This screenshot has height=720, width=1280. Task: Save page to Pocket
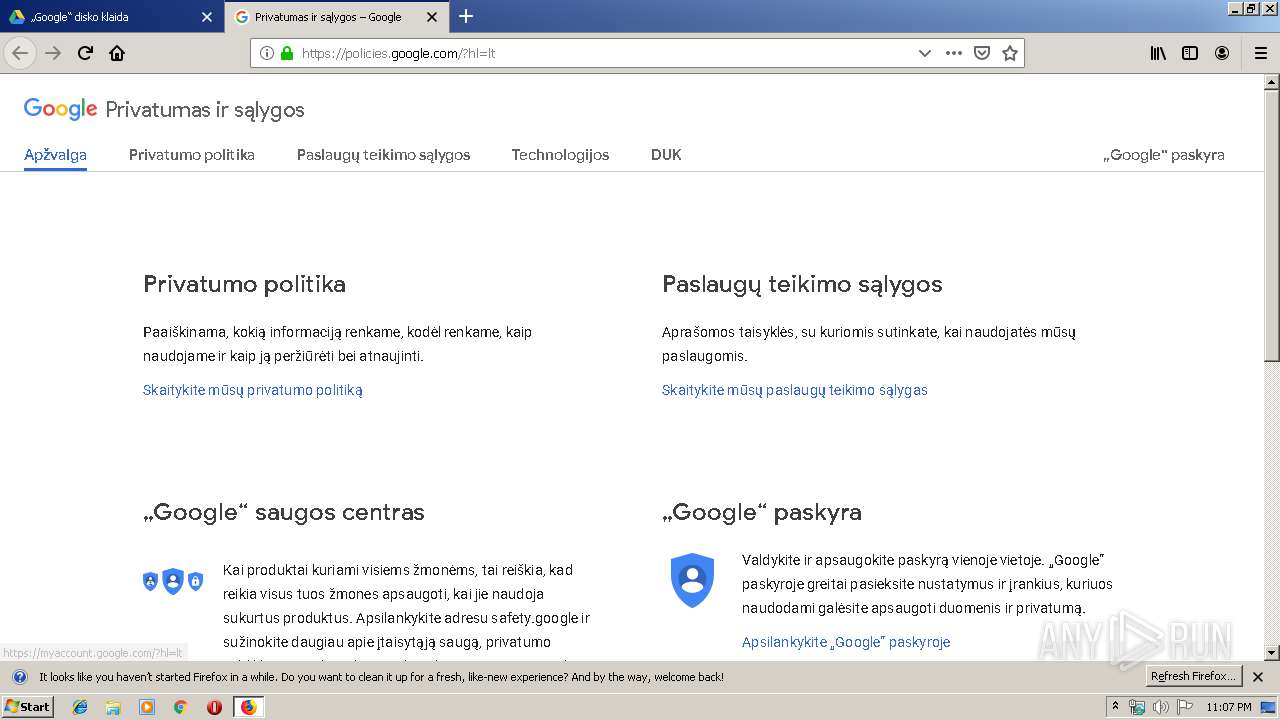click(982, 53)
